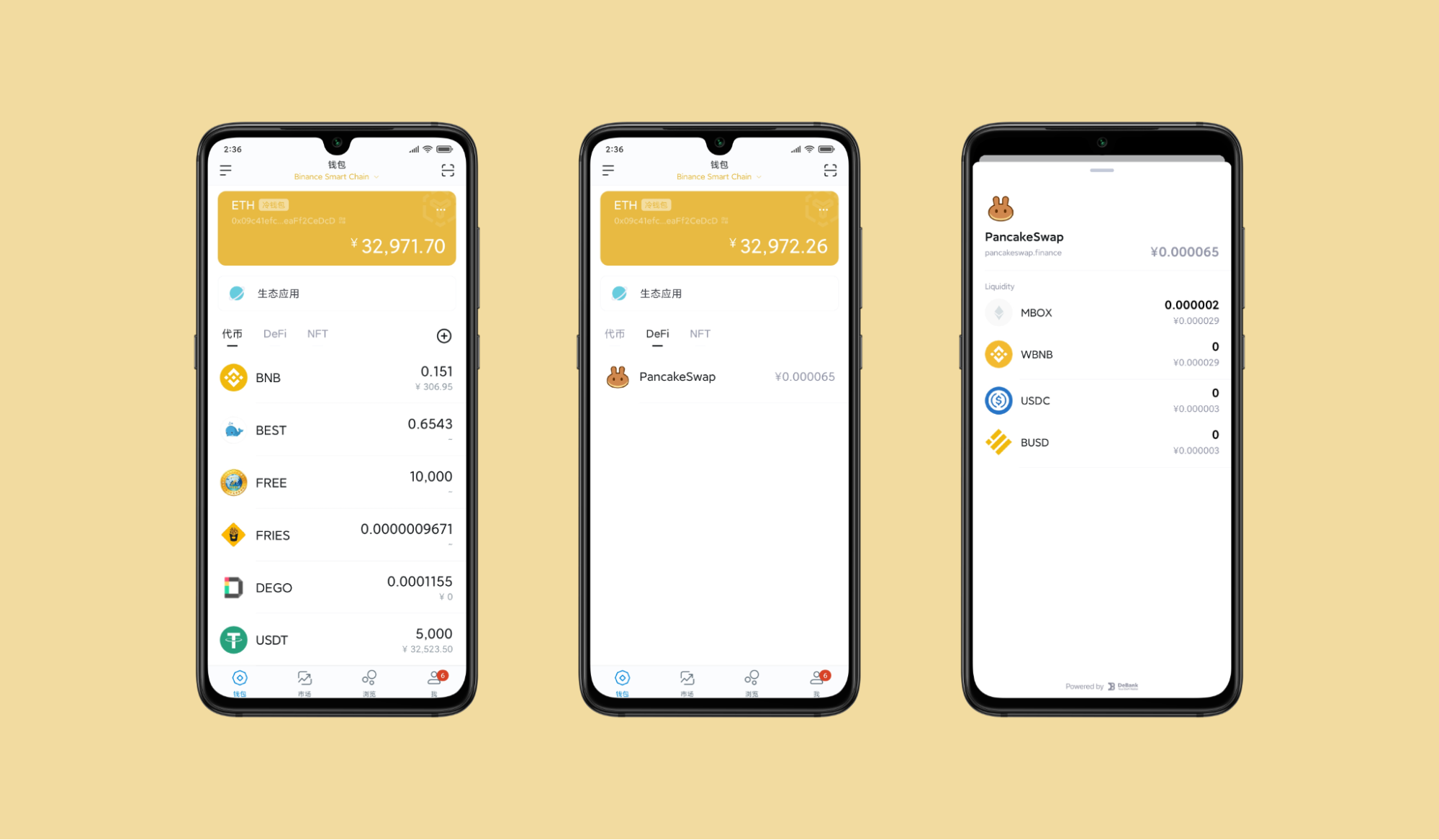Image resolution: width=1439 pixels, height=840 pixels.
Task: Click the BNB token icon
Action: pyautogui.click(x=232, y=379)
